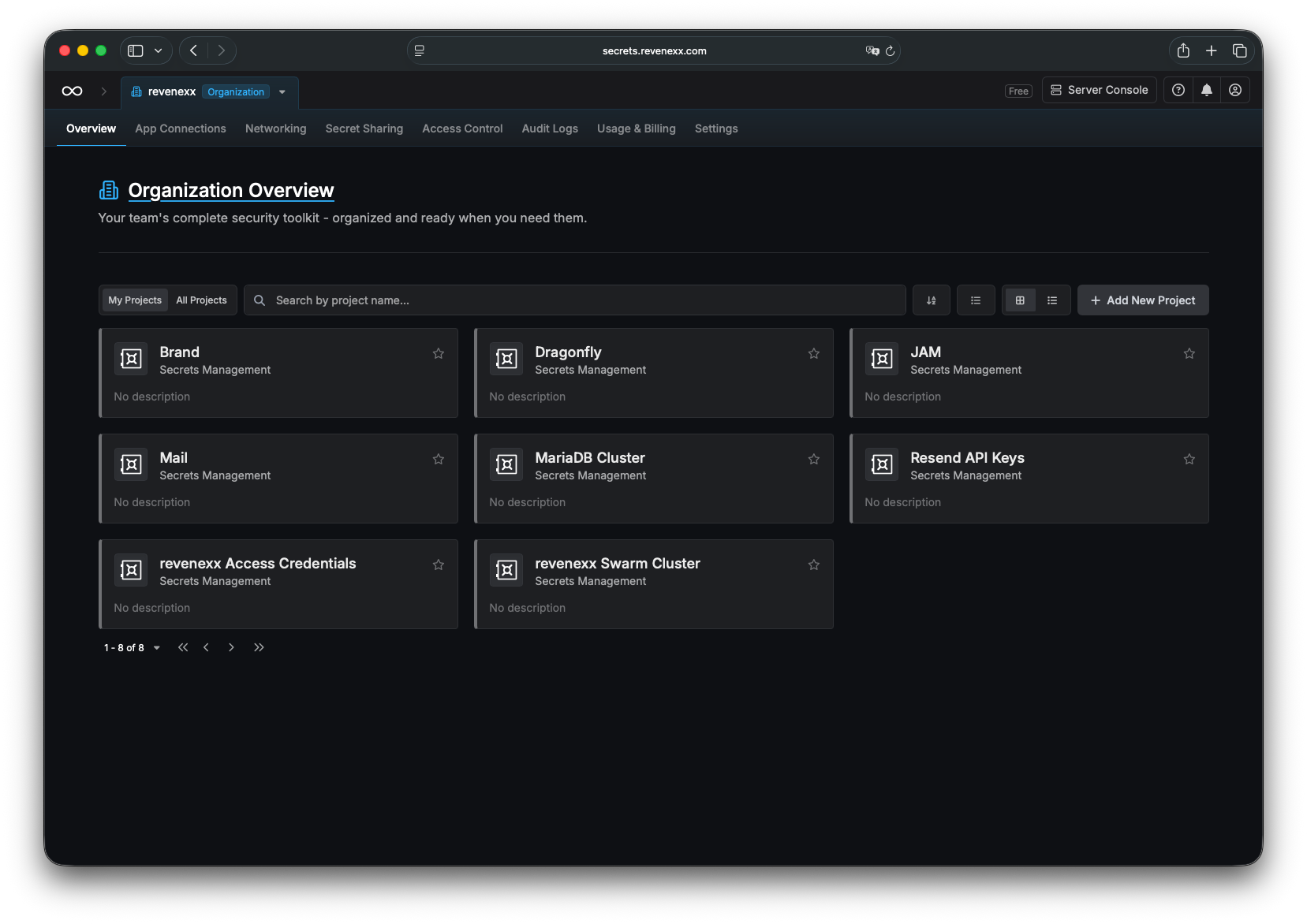Image resolution: width=1307 pixels, height=924 pixels.
Task: Toggle the star on the JAM project
Action: (x=1189, y=353)
